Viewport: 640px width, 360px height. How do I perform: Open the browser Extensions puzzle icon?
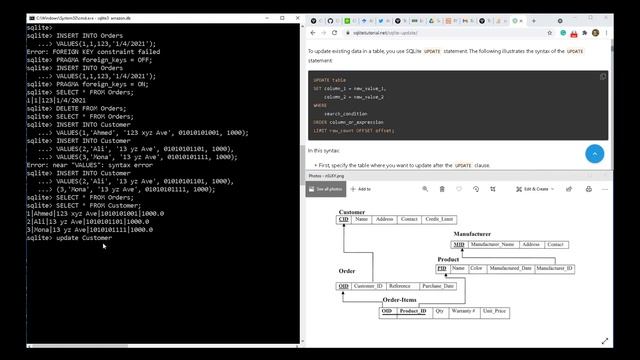click(x=584, y=33)
